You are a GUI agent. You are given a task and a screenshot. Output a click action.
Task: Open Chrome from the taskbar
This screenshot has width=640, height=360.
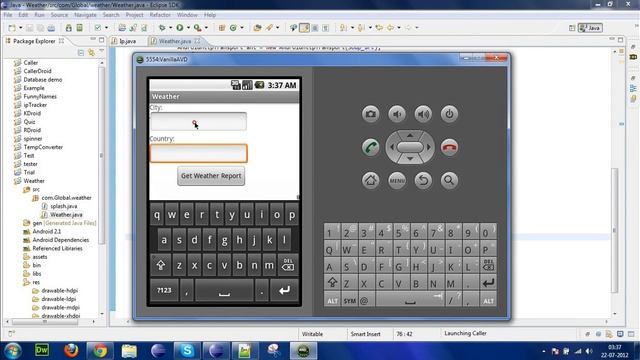tap(100, 351)
